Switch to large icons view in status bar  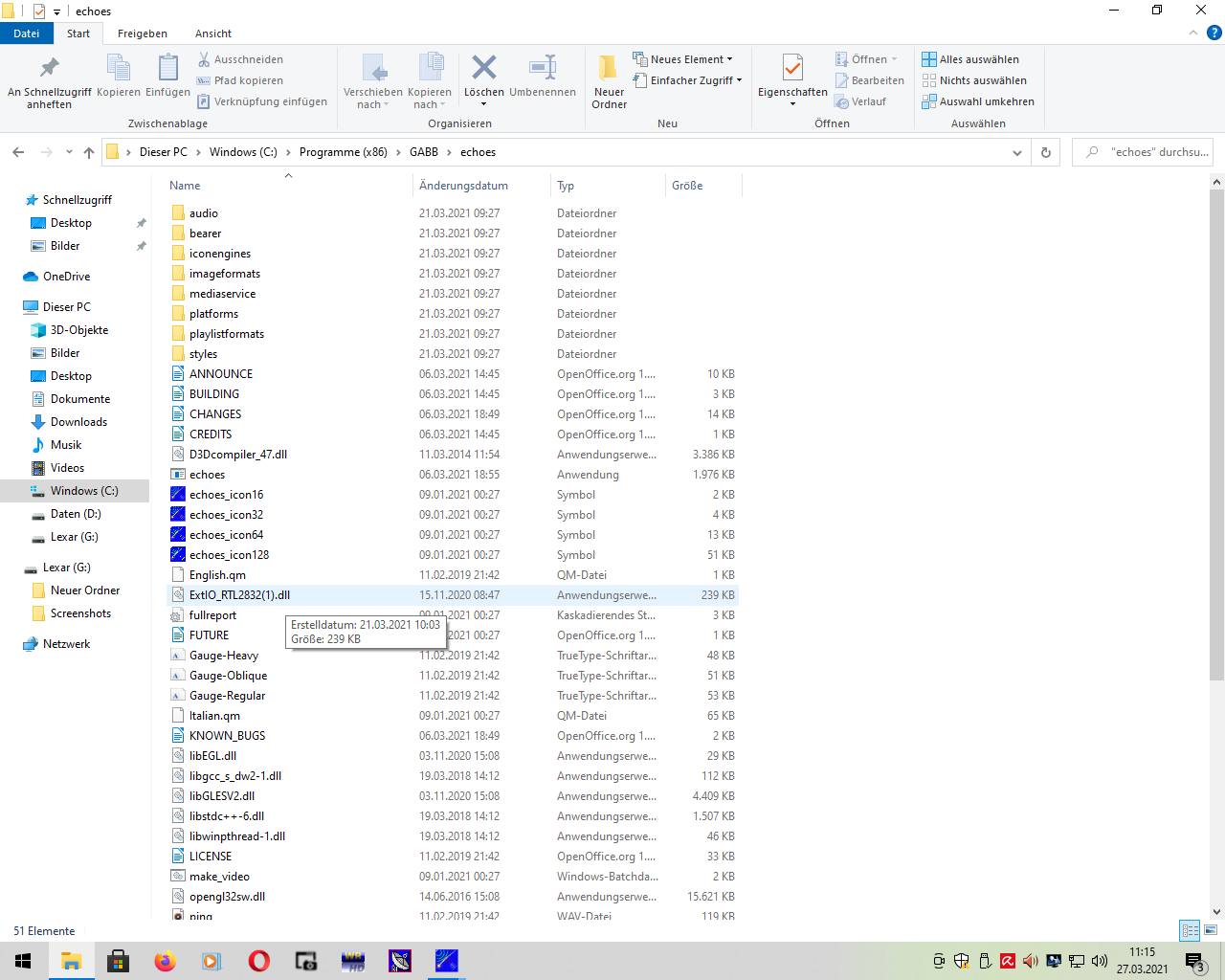coord(1210,930)
